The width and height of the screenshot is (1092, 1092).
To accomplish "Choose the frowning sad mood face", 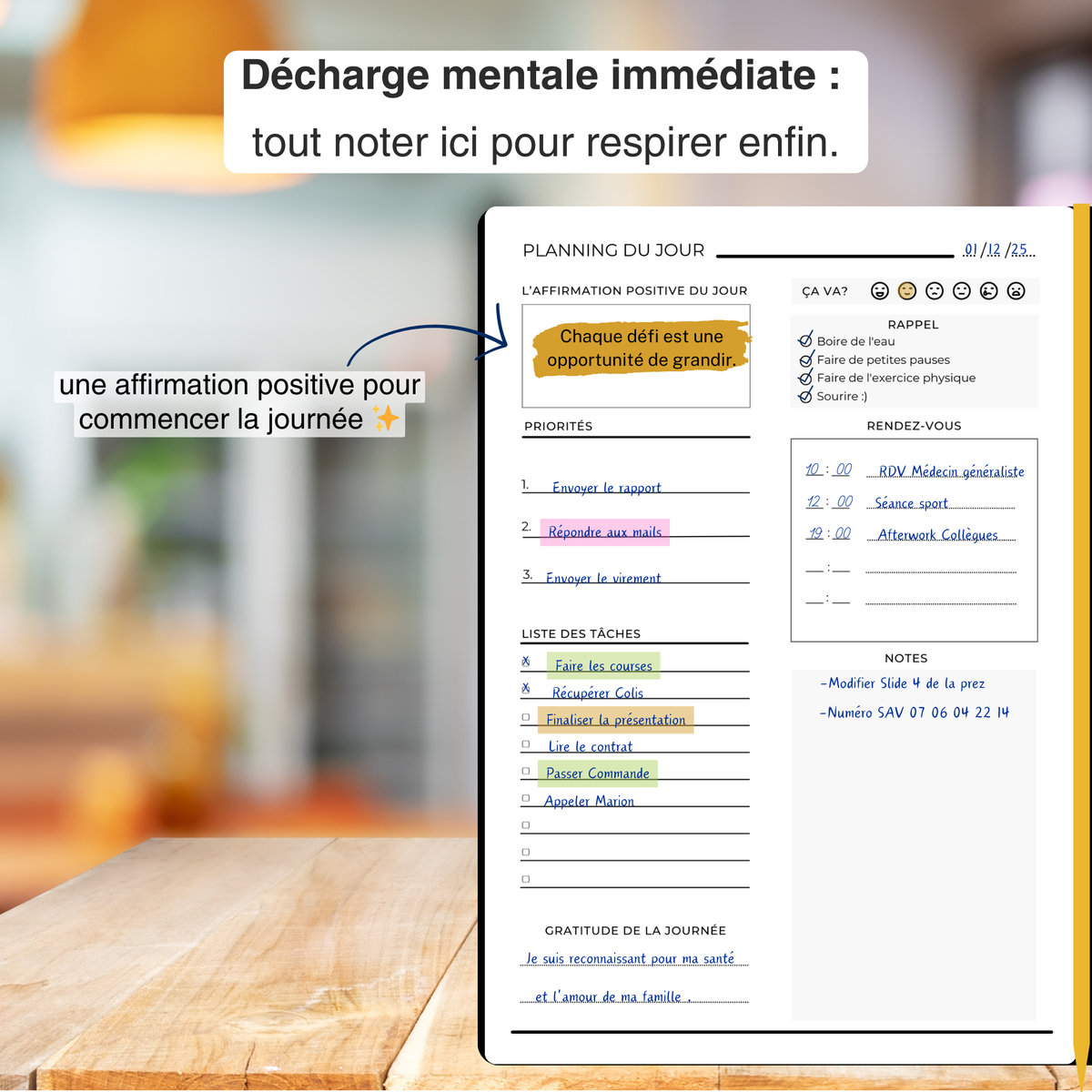I will tap(934, 290).
